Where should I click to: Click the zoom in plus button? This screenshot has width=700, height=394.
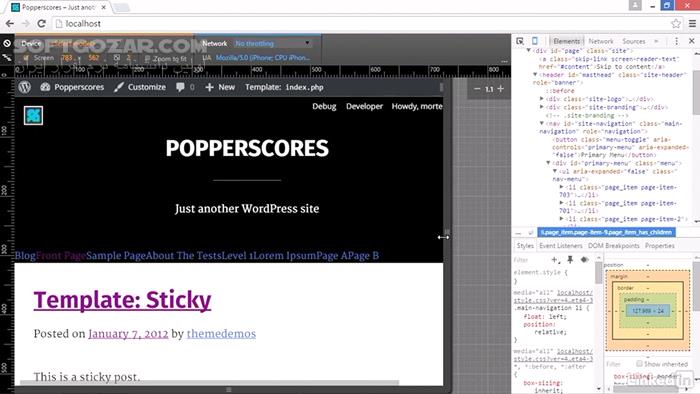tap(501, 89)
